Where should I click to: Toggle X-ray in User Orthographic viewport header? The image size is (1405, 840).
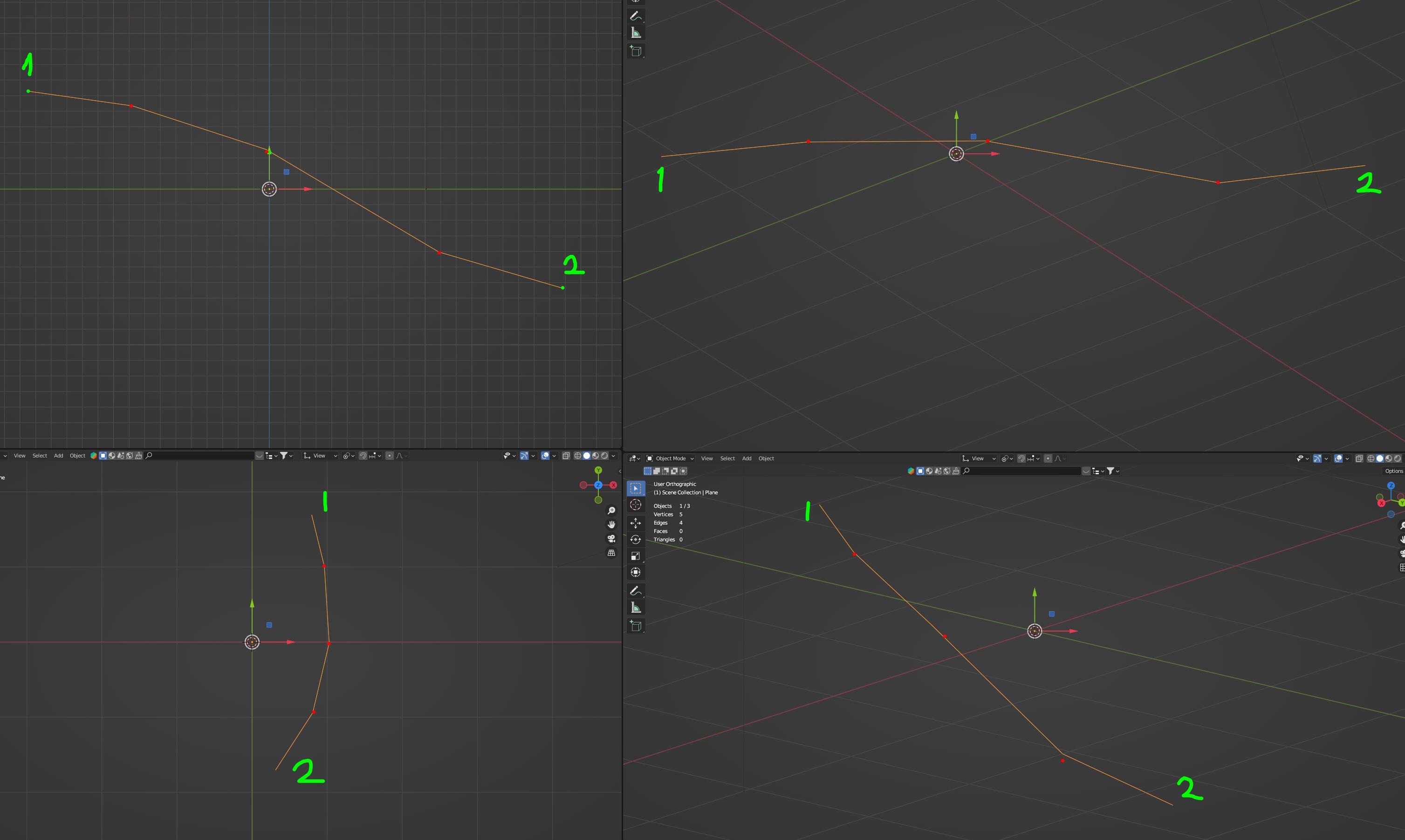(1358, 458)
